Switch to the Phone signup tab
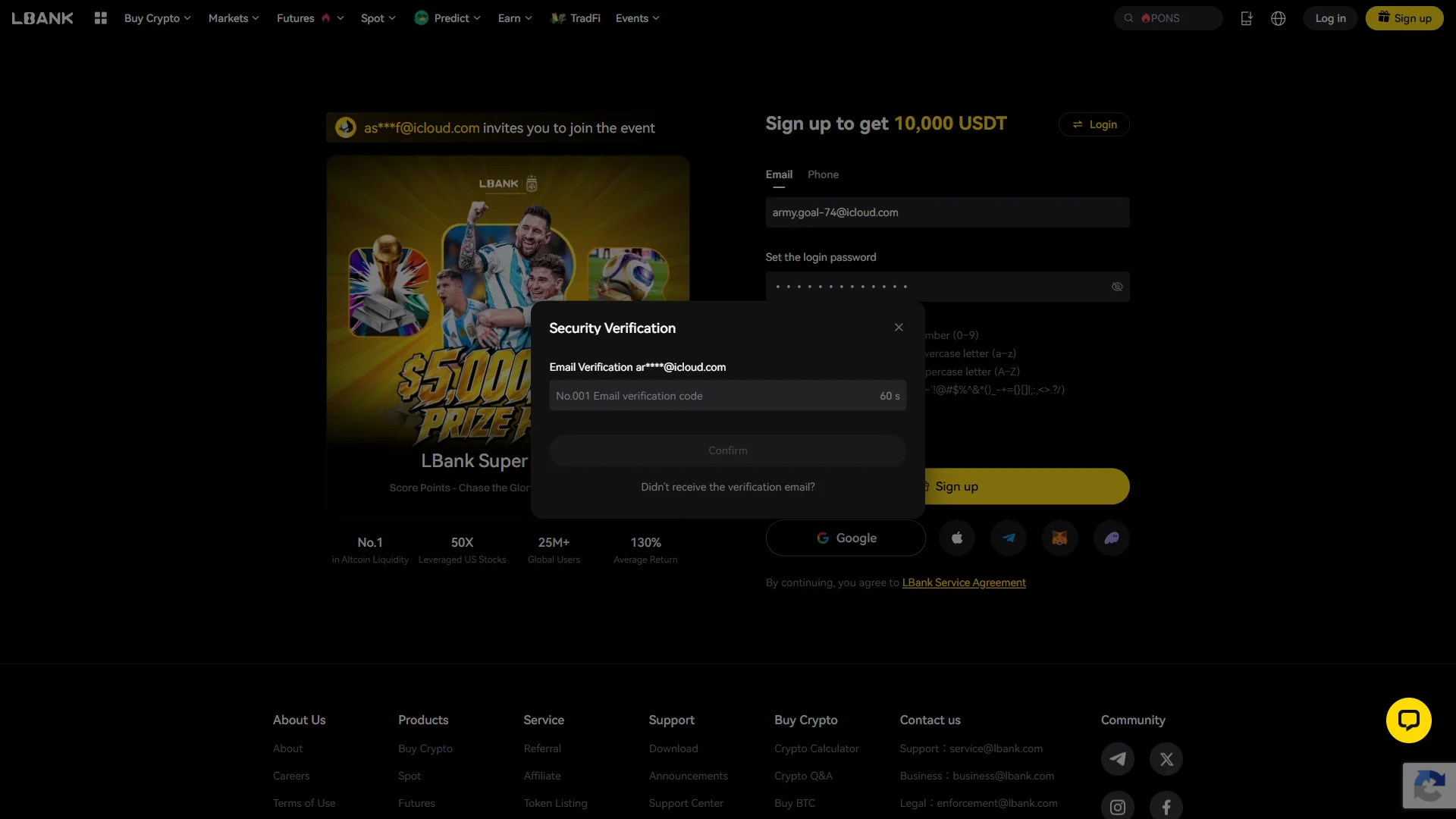 click(823, 174)
